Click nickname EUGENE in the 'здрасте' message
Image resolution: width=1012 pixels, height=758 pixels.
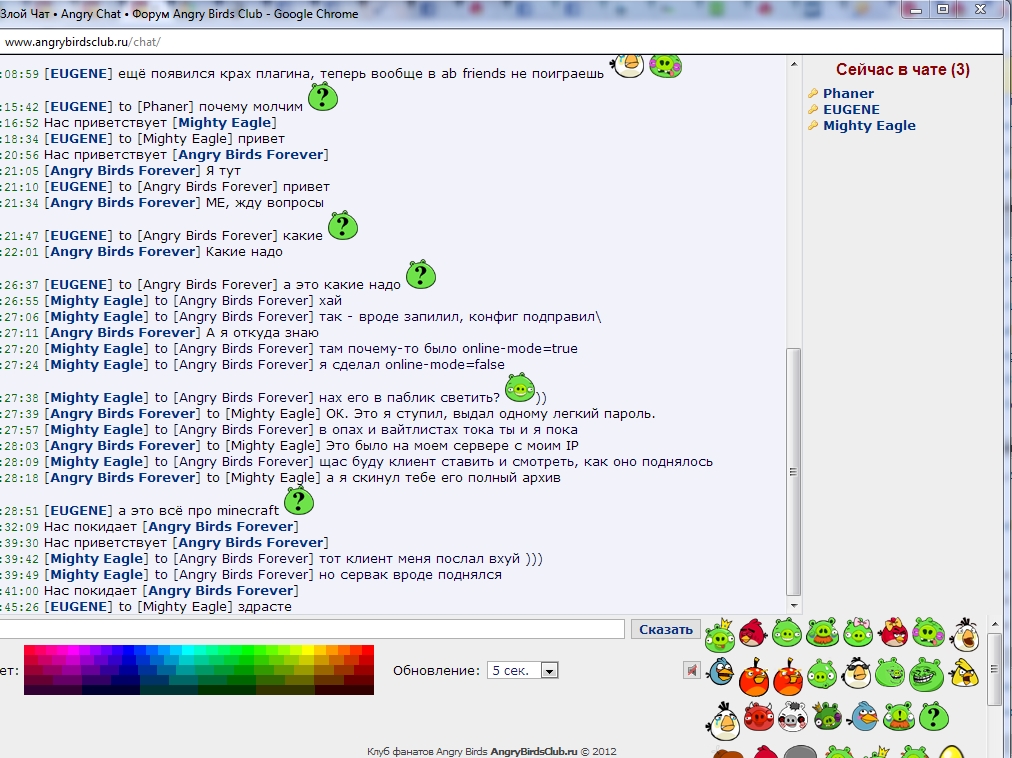pos(78,607)
